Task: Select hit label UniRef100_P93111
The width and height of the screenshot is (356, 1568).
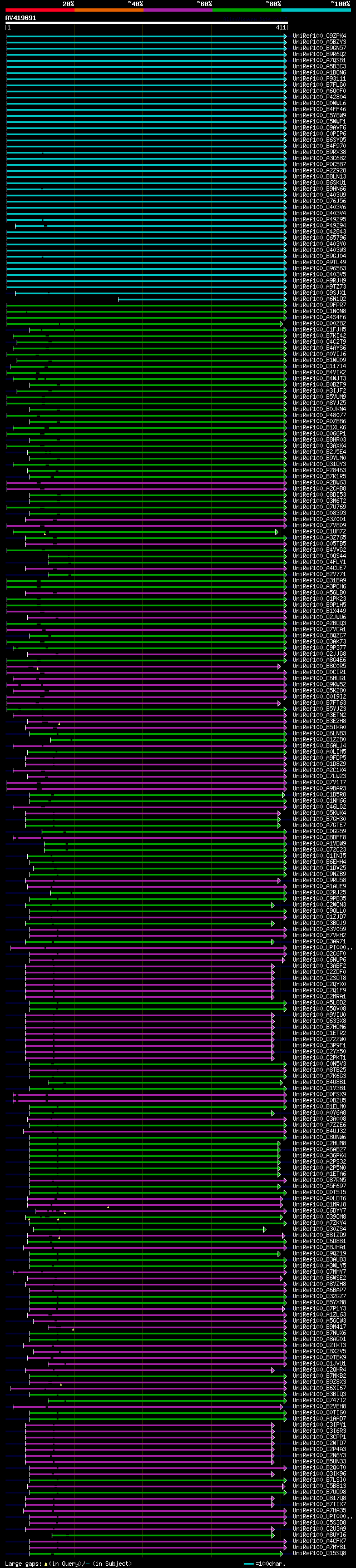Action: (x=319, y=78)
